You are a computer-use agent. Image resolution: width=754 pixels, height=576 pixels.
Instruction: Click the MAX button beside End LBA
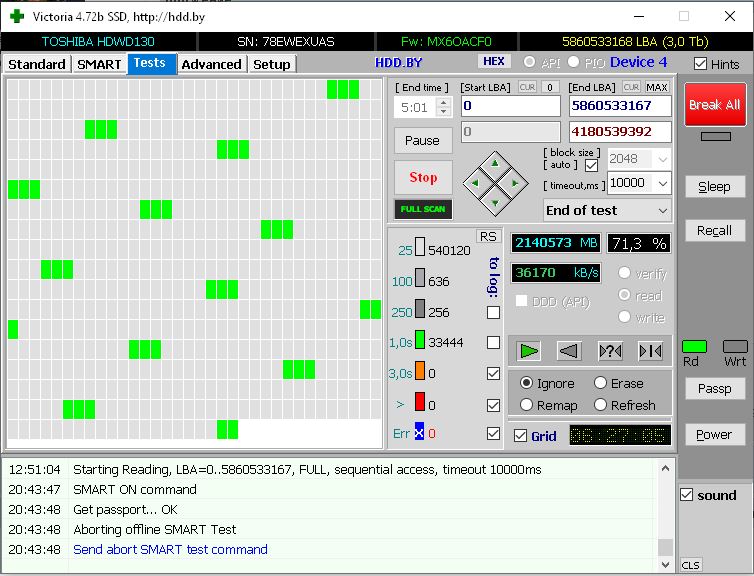(x=656, y=87)
